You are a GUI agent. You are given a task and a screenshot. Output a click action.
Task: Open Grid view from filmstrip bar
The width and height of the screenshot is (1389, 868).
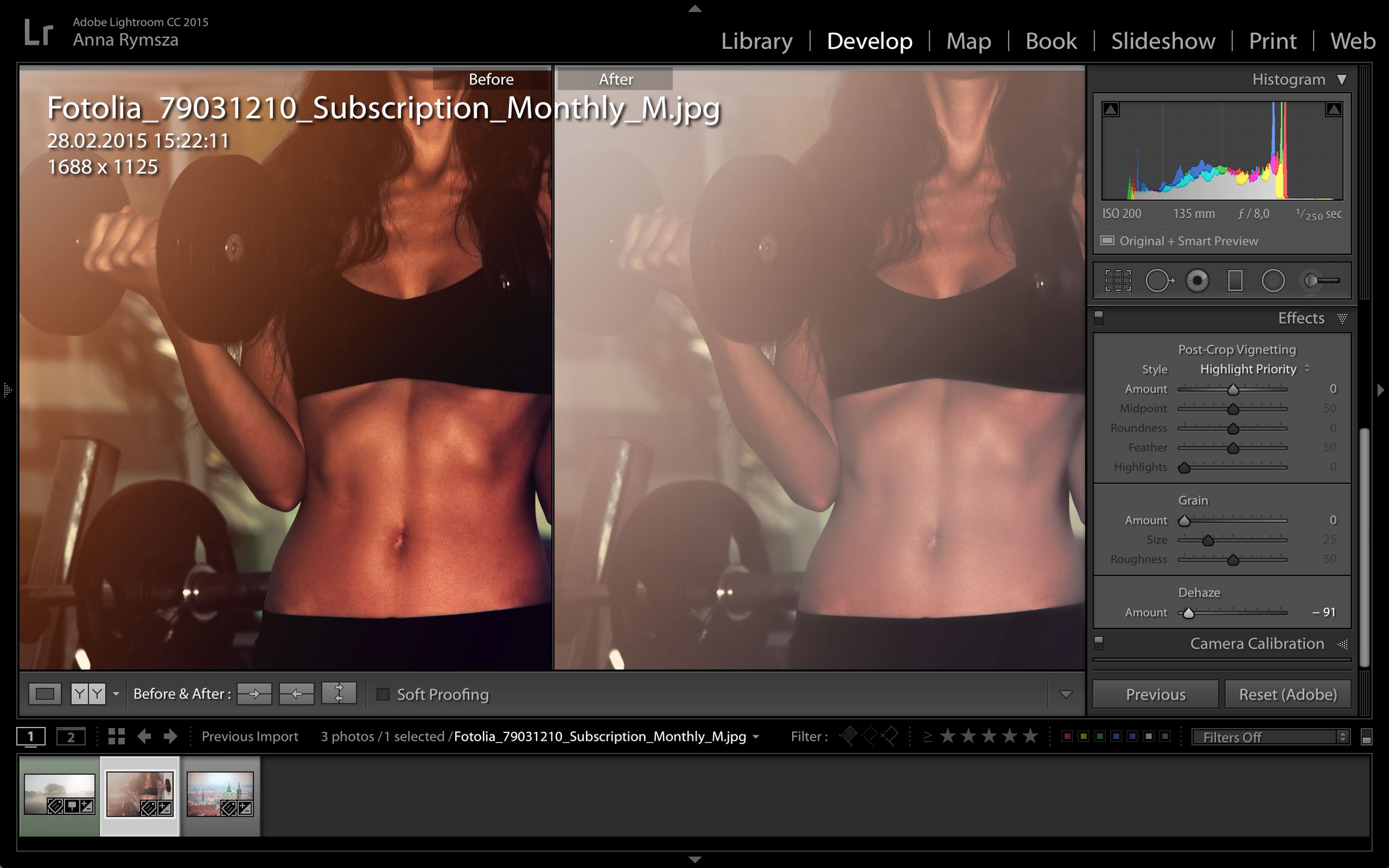(116, 736)
